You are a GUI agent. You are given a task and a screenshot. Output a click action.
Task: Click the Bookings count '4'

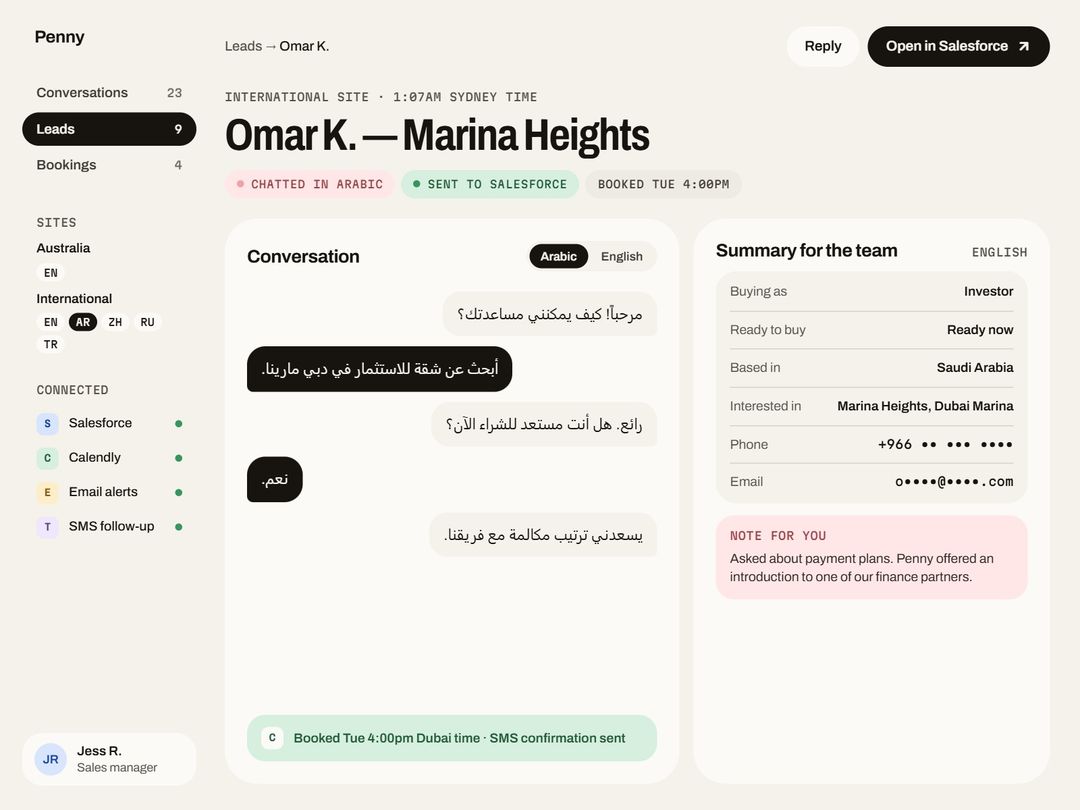pos(178,165)
